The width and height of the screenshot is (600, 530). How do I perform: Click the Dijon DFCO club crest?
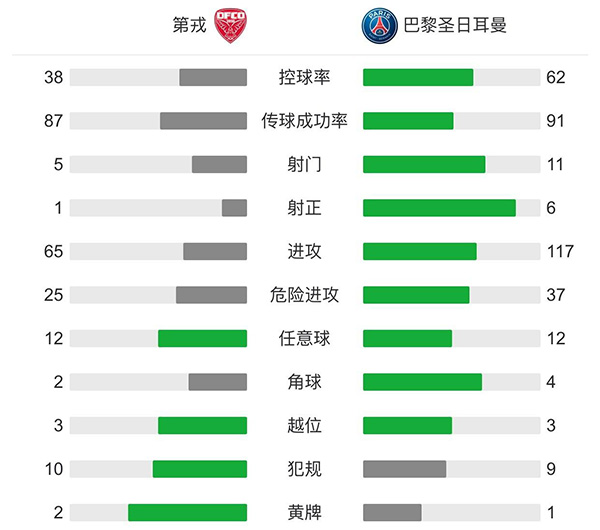pos(230,25)
